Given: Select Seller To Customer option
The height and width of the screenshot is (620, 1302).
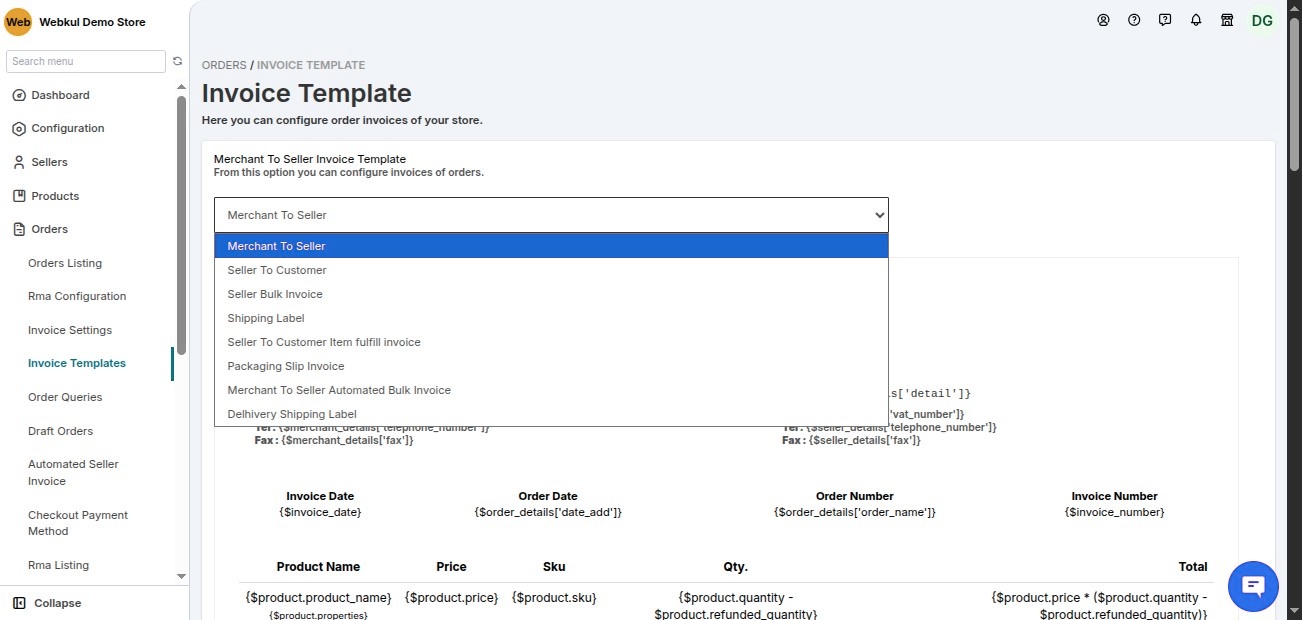Looking at the screenshot, I should point(551,270).
